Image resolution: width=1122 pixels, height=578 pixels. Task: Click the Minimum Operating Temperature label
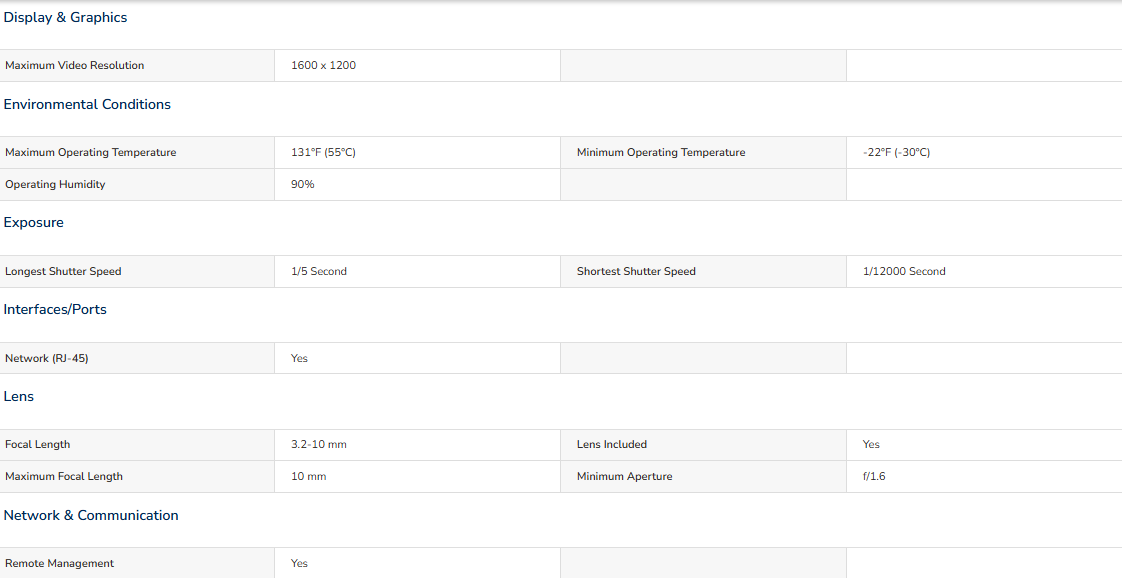(x=661, y=152)
